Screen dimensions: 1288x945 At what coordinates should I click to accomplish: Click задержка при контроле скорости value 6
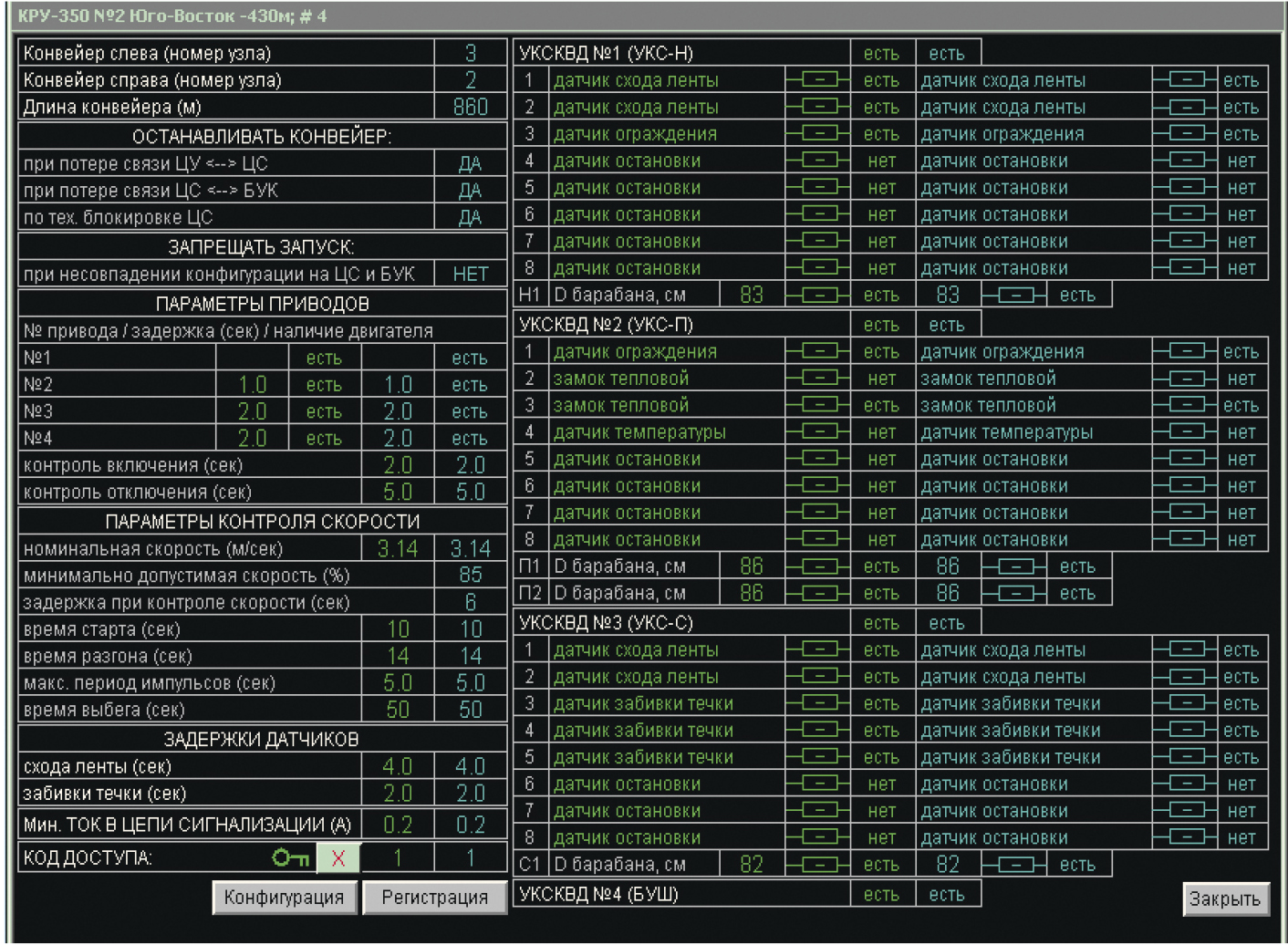[471, 603]
